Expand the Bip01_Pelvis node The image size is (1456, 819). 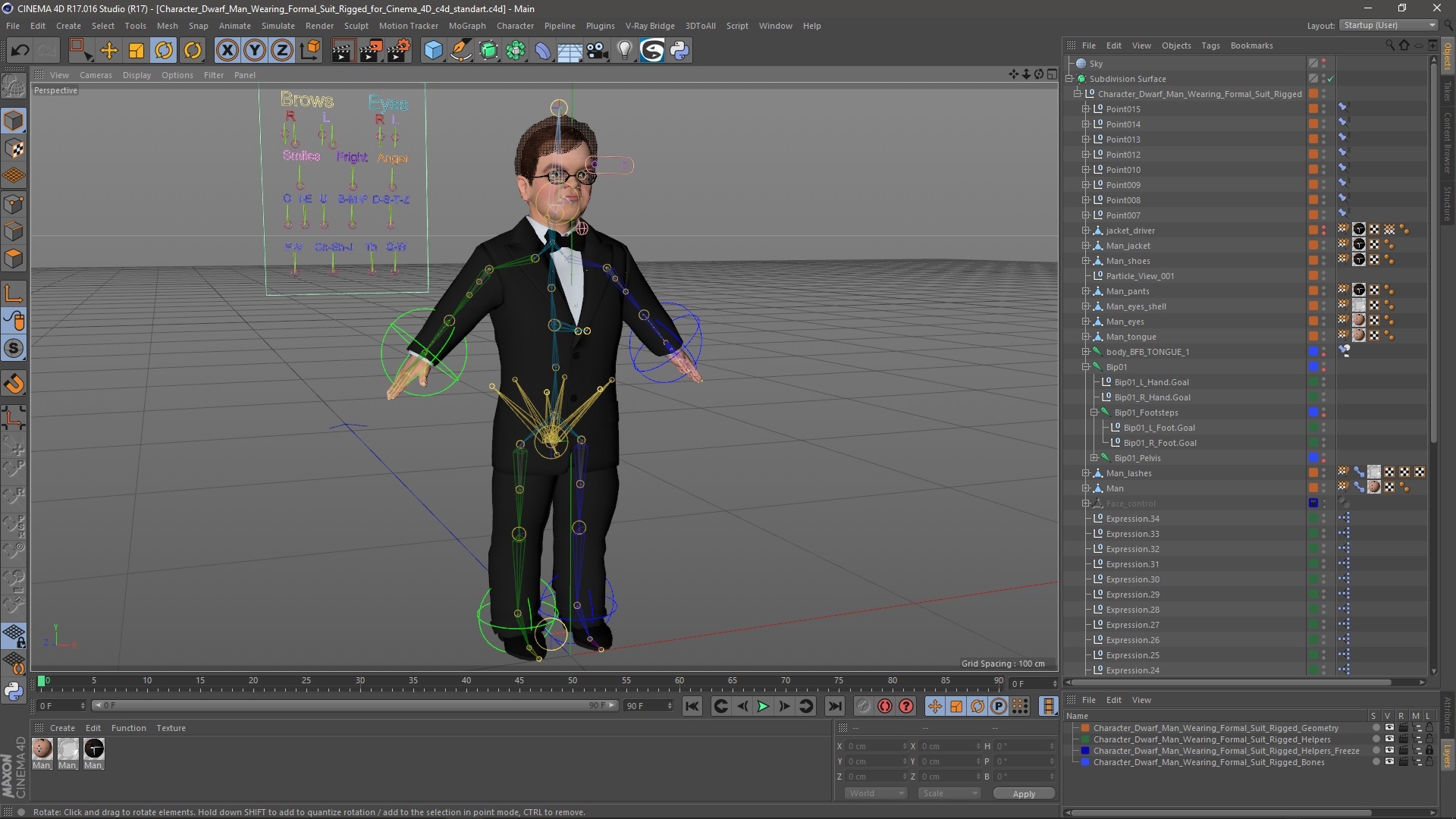point(1094,458)
